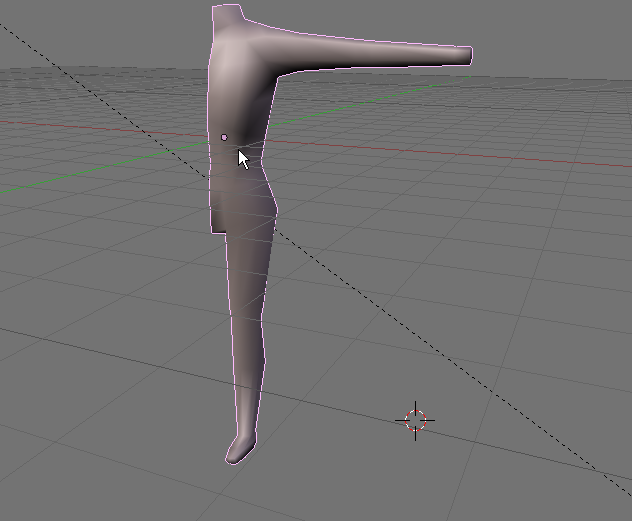Image resolution: width=632 pixels, height=521 pixels.
Task: Click the hand end of the outstretched arm
Action: point(464,56)
